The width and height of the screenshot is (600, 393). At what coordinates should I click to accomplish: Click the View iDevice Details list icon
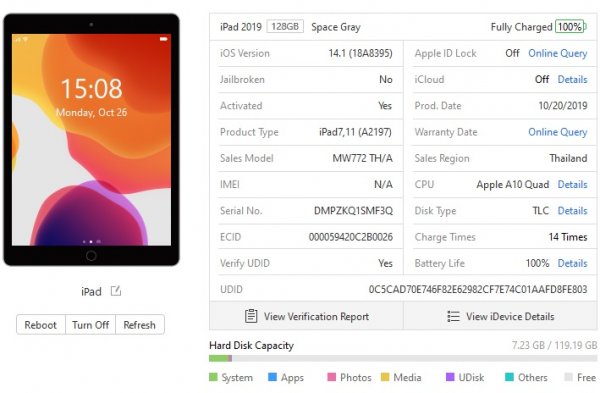click(x=453, y=316)
